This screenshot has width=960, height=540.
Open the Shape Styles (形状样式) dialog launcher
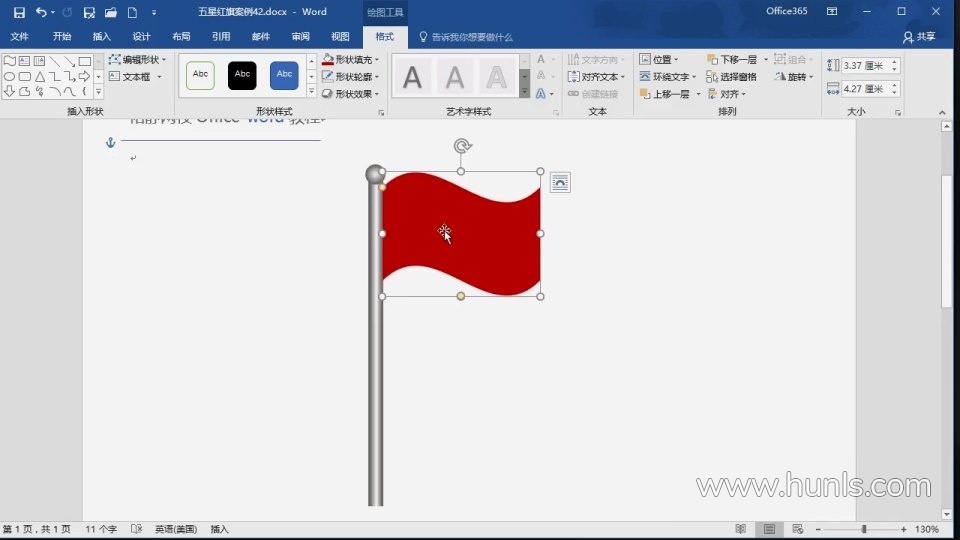point(381,113)
